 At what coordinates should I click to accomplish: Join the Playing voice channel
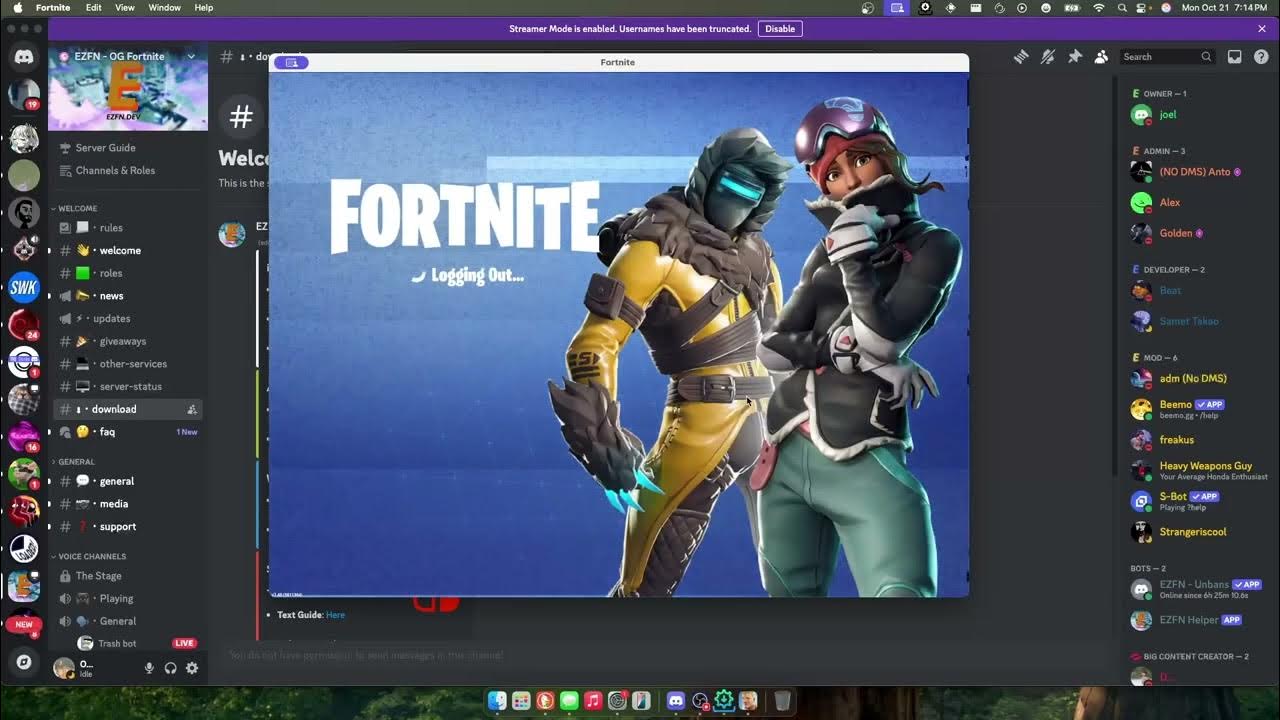[x=128, y=598]
